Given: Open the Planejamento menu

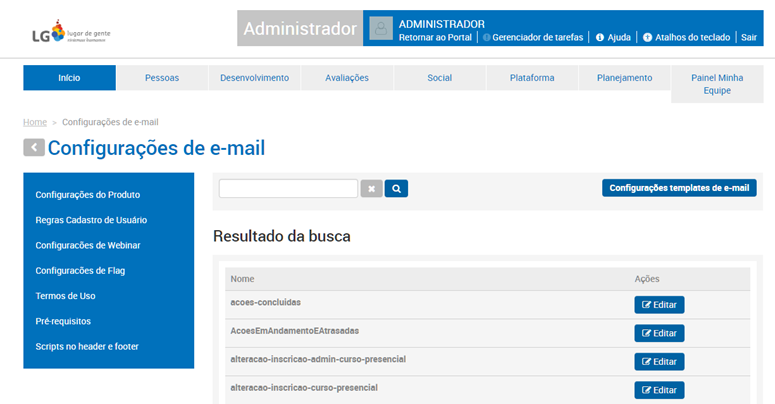Looking at the screenshot, I should (x=625, y=78).
